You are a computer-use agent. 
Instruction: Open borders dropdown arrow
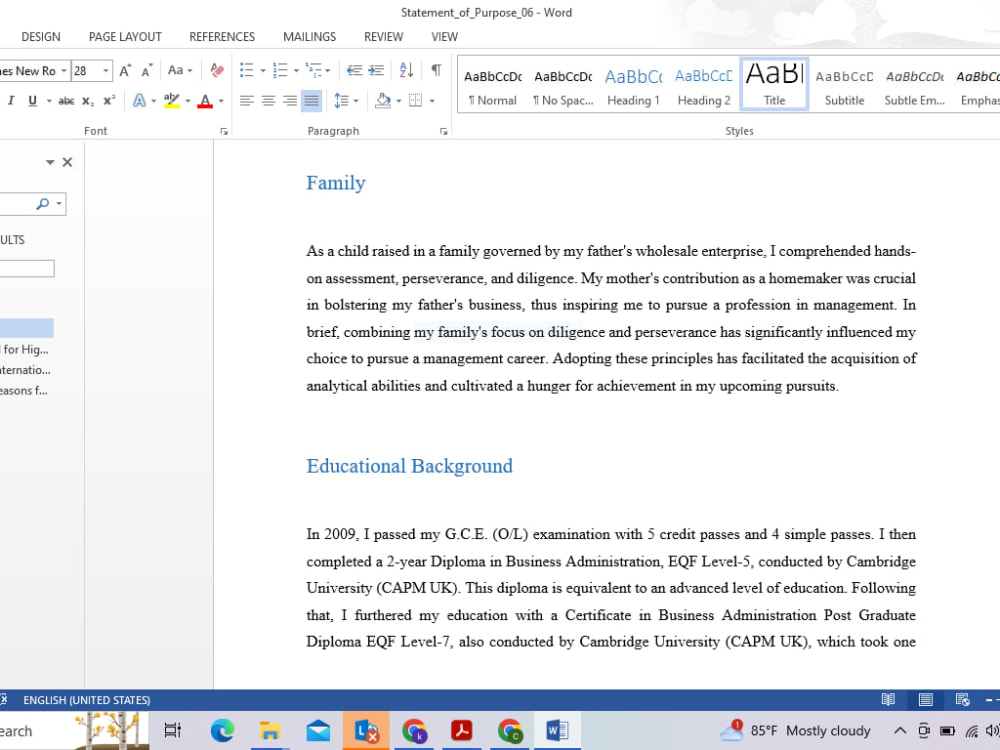pos(432,101)
